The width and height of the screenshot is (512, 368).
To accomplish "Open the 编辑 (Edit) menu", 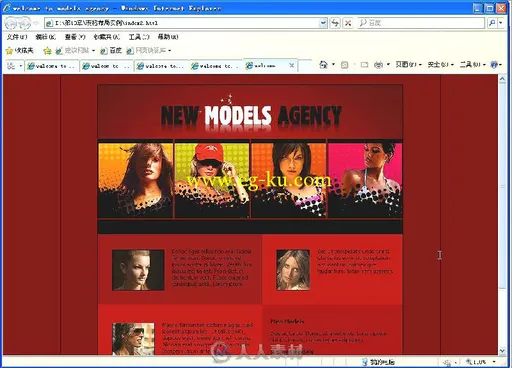I will click(x=46, y=37).
